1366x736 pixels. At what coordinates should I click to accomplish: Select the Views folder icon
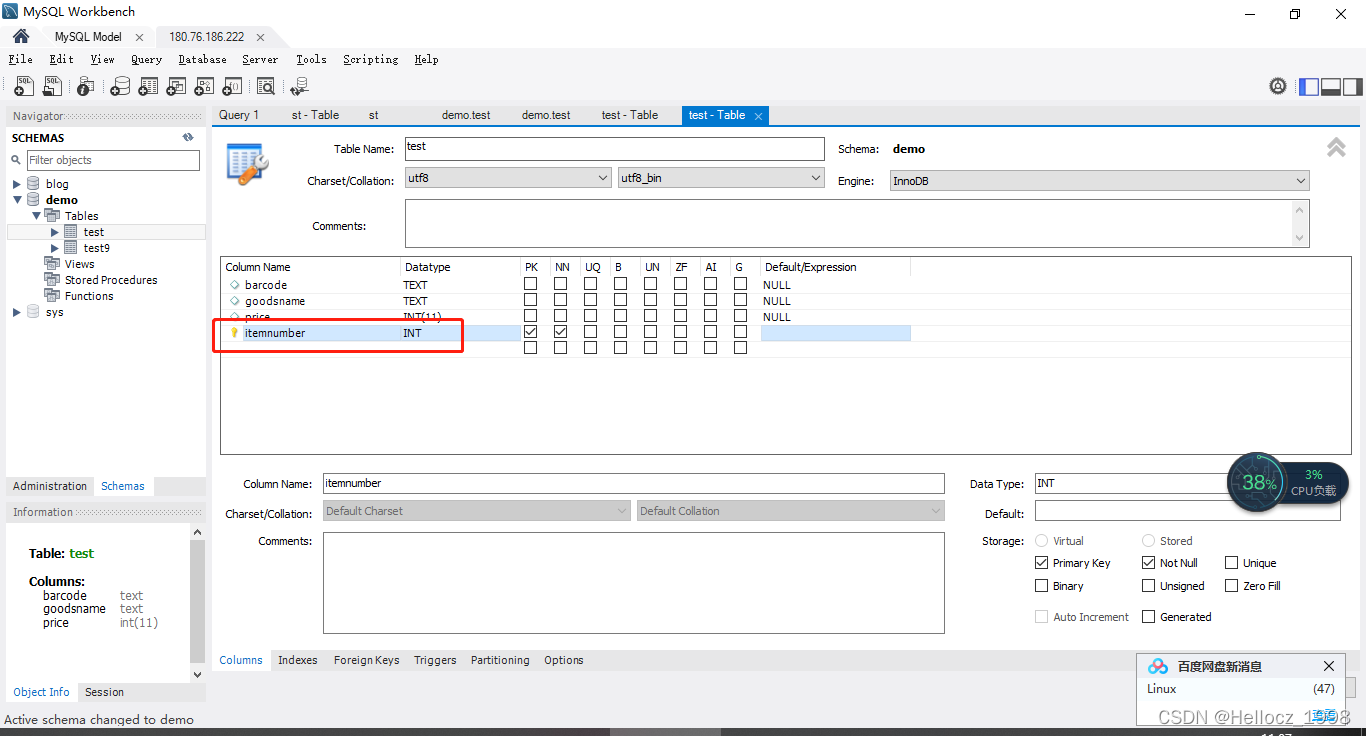point(52,264)
